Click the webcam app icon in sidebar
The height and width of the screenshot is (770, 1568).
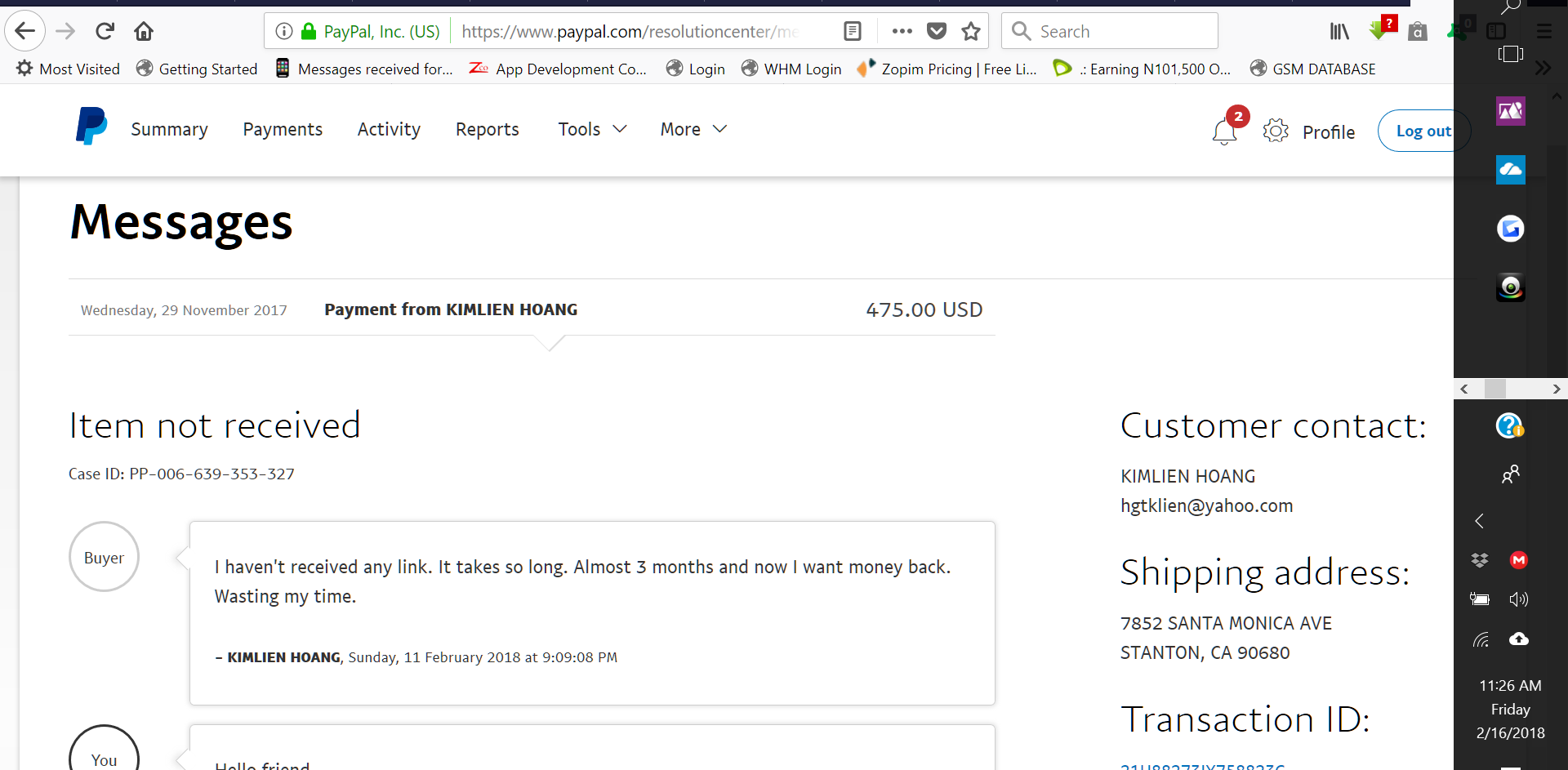(x=1511, y=287)
